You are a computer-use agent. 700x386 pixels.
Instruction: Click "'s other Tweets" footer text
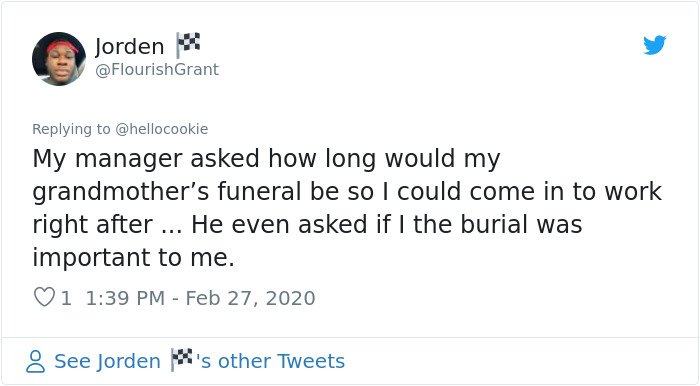pos(270,361)
